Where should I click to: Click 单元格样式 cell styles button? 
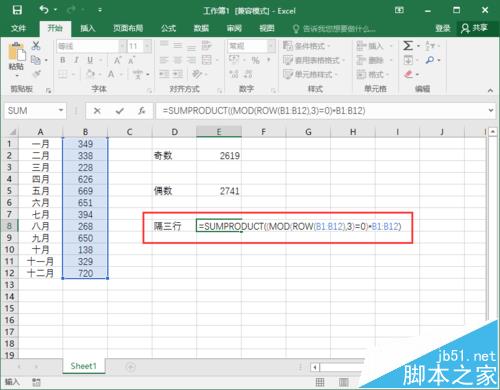pyautogui.click(x=310, y=74)
